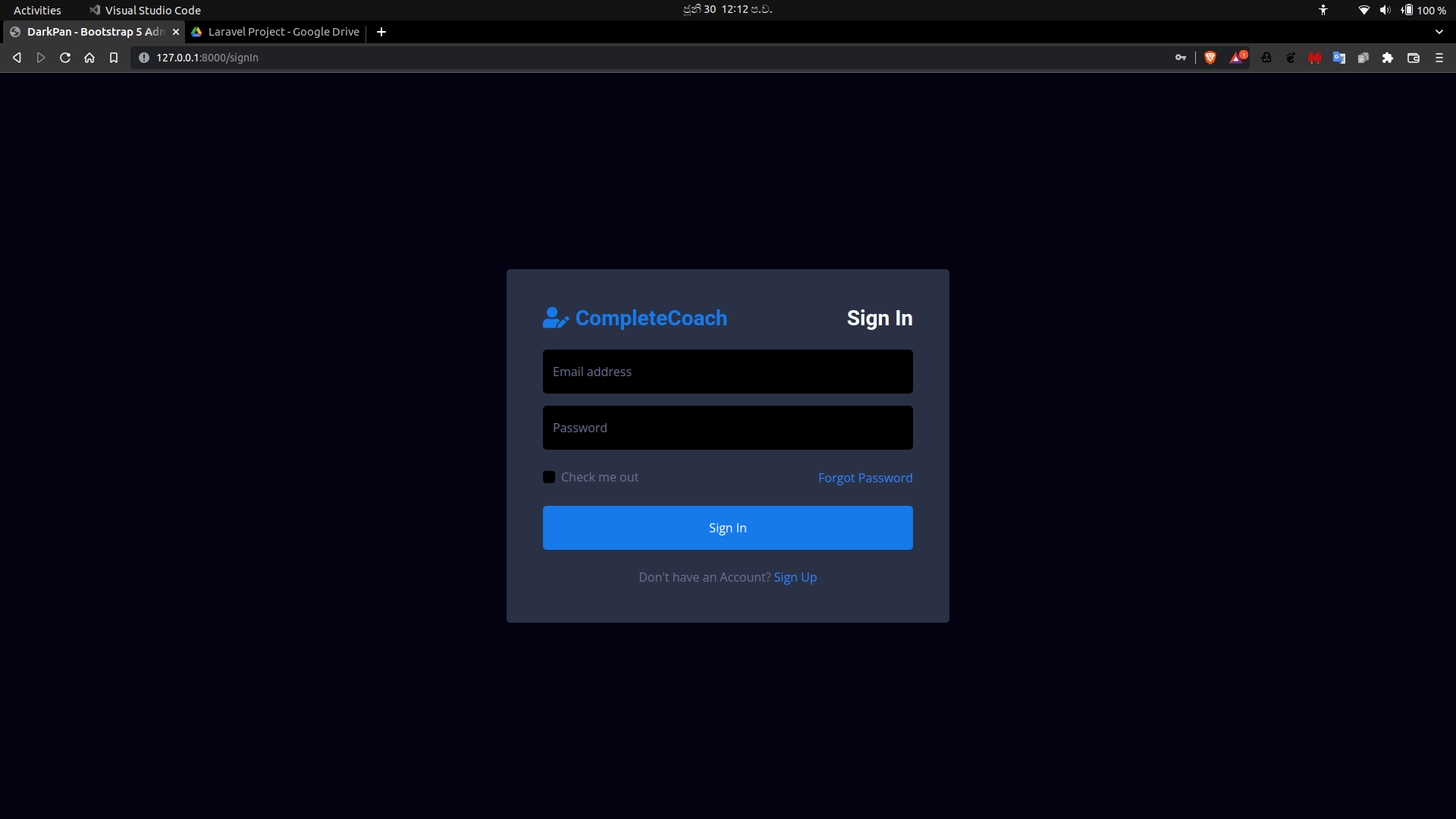Click the puzzle-piece extensions icon

[1389, 58]
